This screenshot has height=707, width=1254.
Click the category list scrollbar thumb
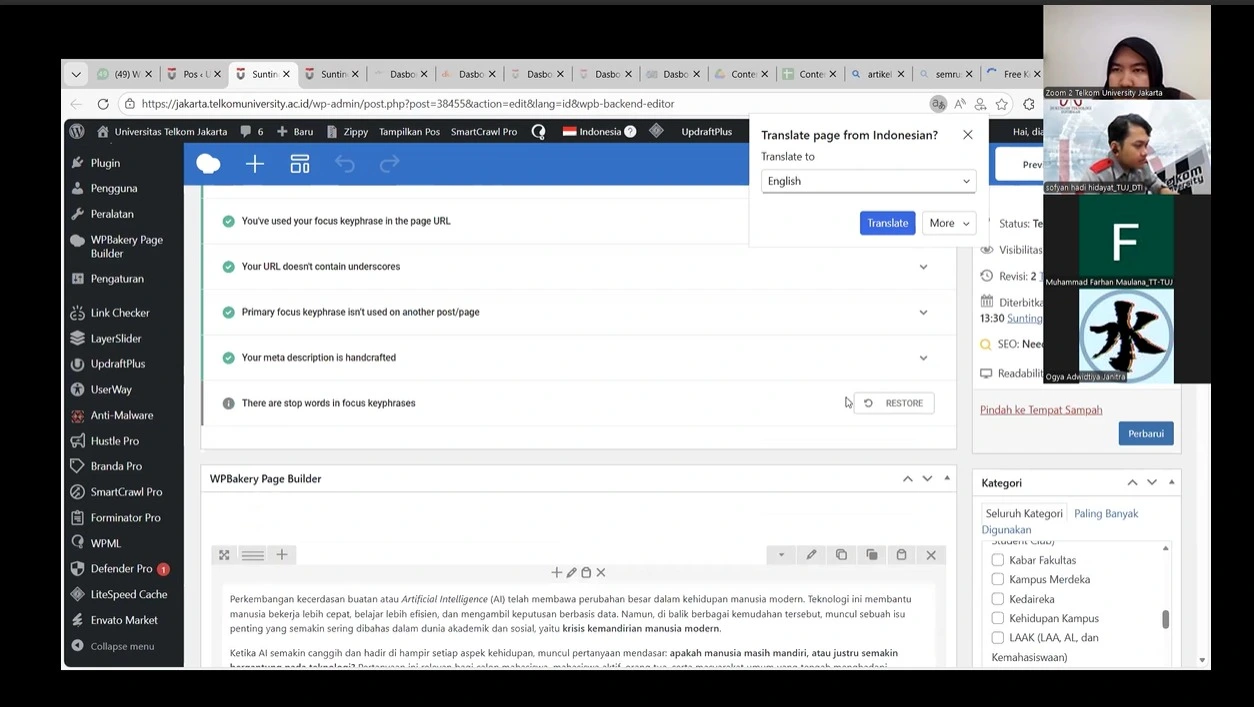click(1165, 619)
